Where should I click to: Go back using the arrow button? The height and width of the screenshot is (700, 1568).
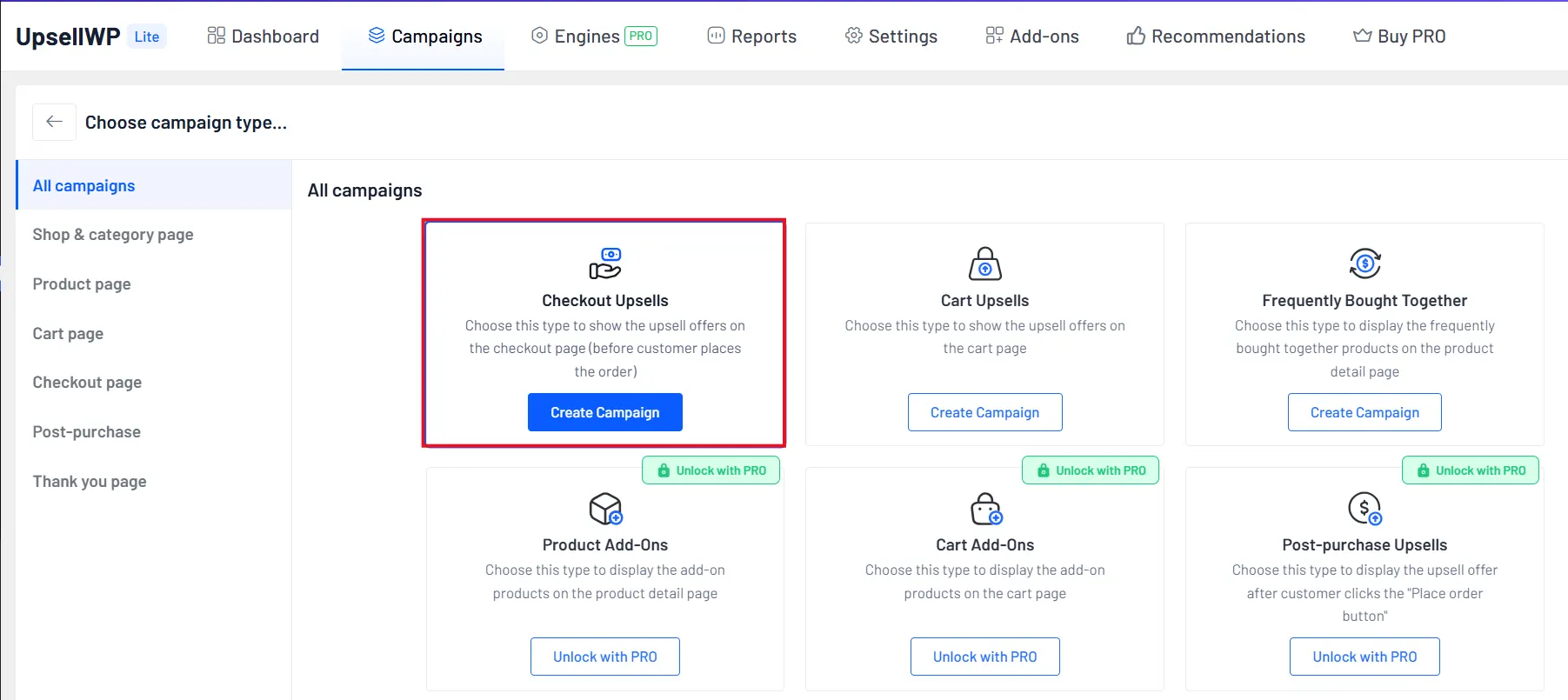54,122
